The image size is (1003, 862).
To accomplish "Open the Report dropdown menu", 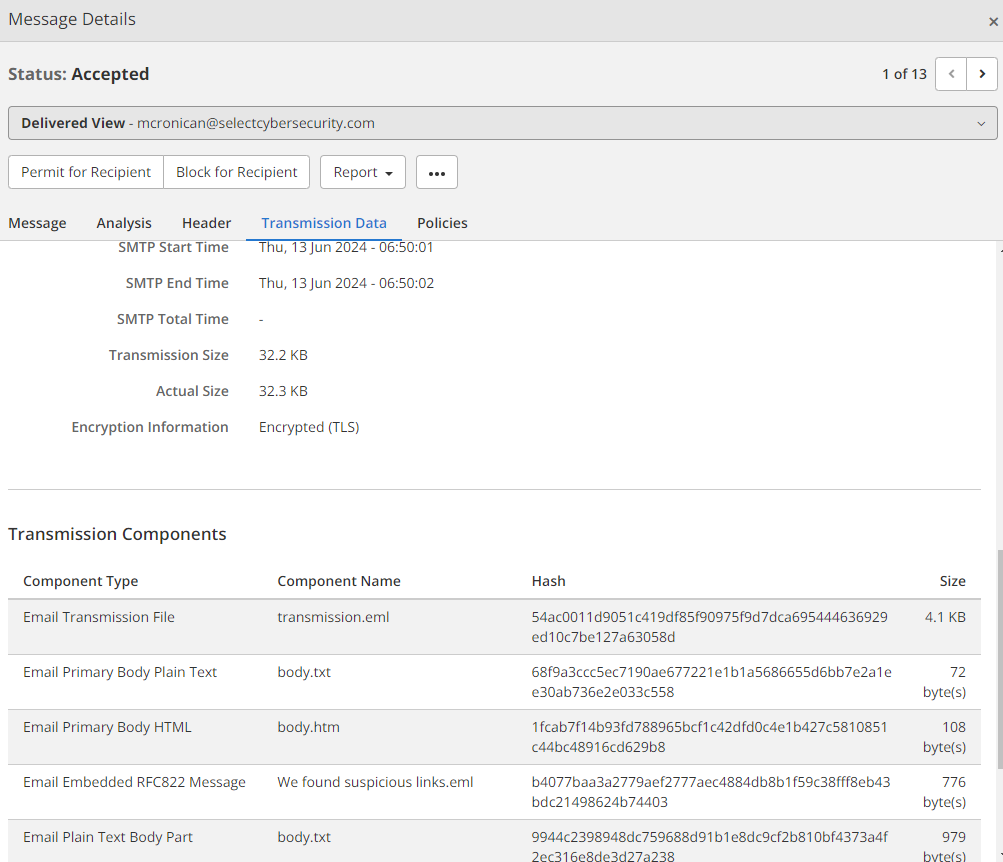I will click(363, 172).
